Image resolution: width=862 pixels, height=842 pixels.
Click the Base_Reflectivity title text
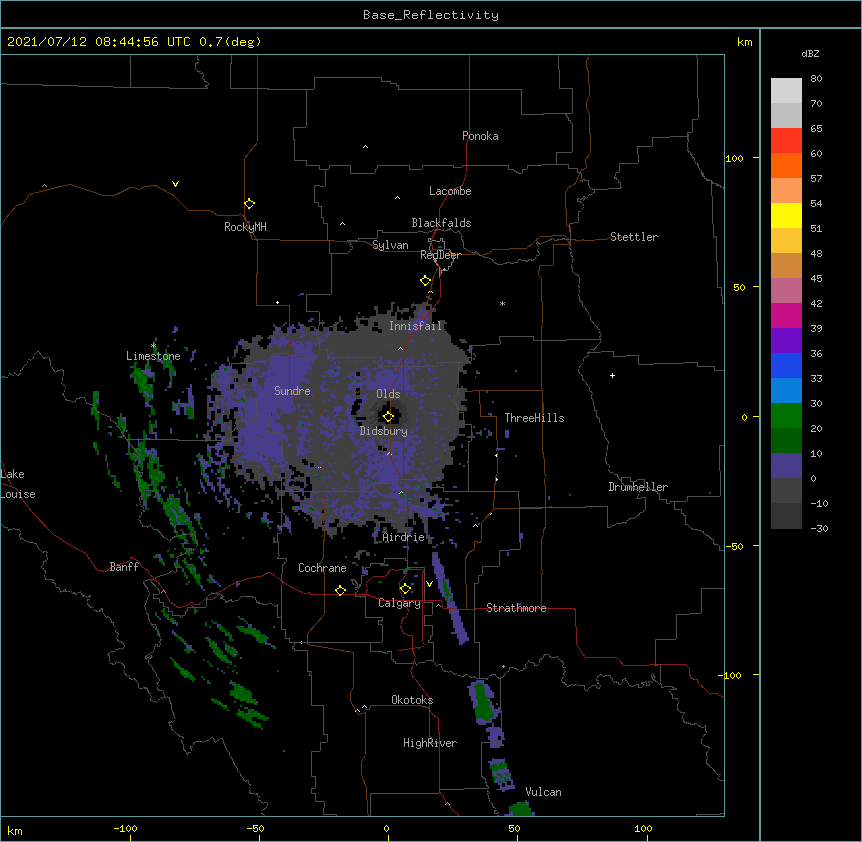pyautogui.click(x=431, y=15)
